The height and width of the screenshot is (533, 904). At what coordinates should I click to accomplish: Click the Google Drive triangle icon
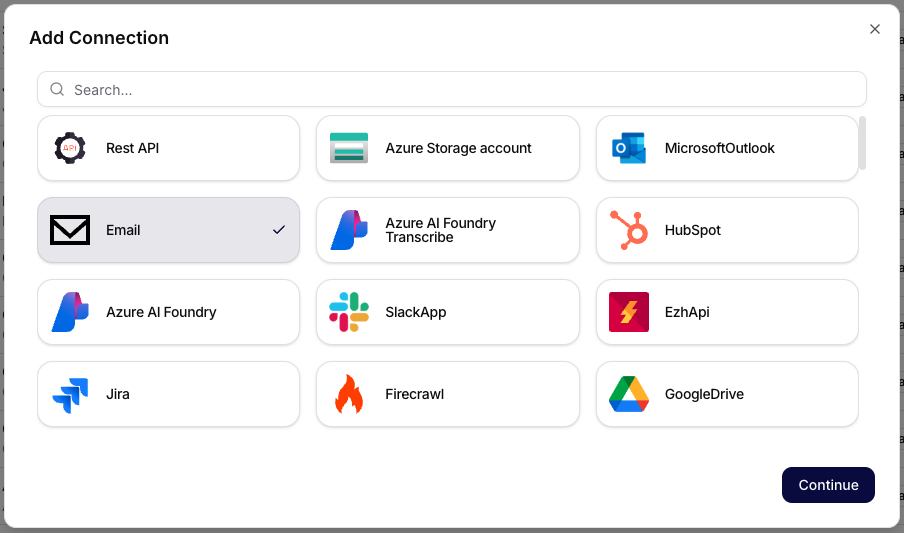pos(629,394)
